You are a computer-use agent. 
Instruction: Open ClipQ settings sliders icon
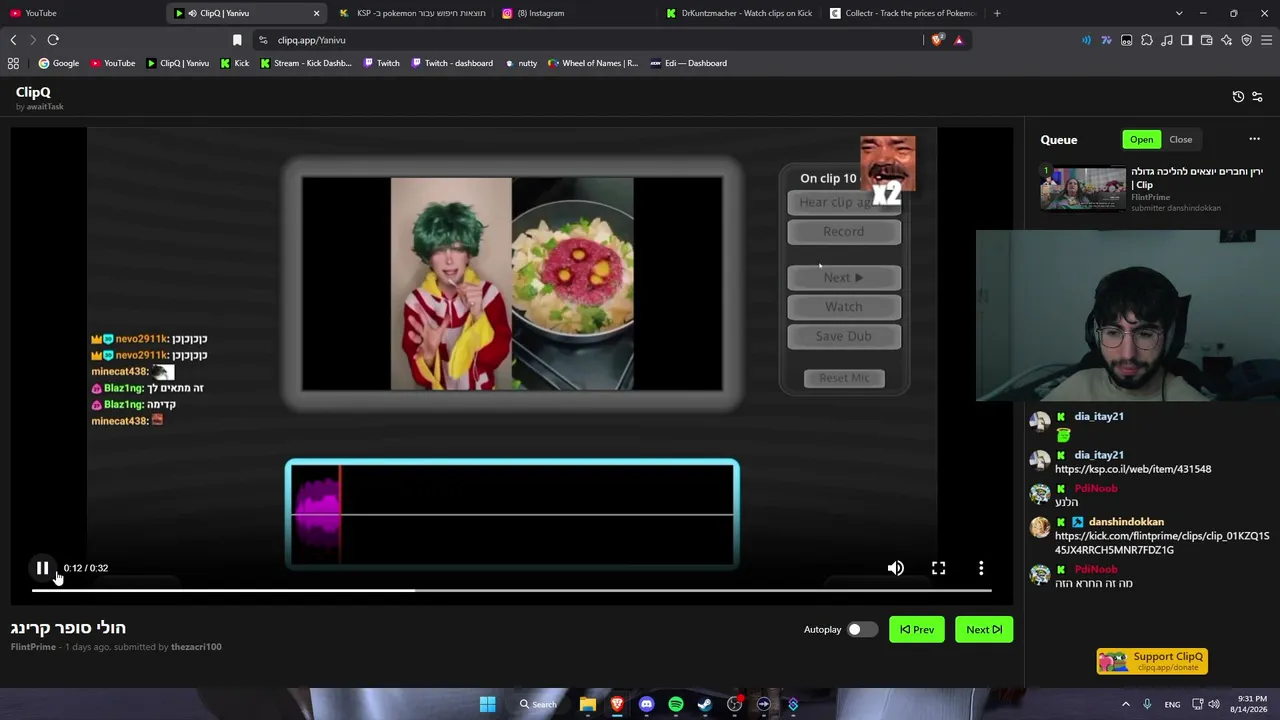click(1257, 97)
